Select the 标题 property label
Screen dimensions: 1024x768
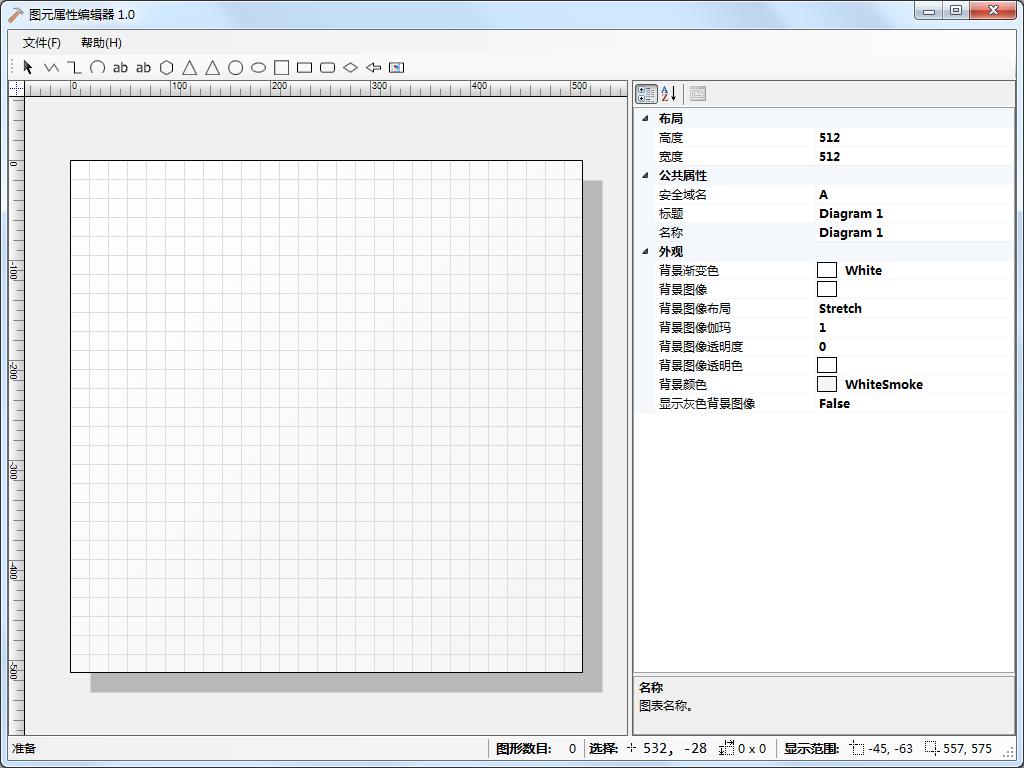click(671, 214)
